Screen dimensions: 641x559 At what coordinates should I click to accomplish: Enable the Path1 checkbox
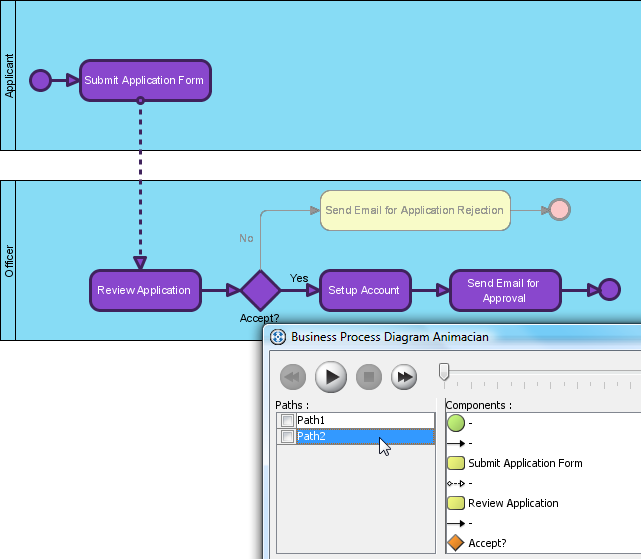[x=287, y=420]
